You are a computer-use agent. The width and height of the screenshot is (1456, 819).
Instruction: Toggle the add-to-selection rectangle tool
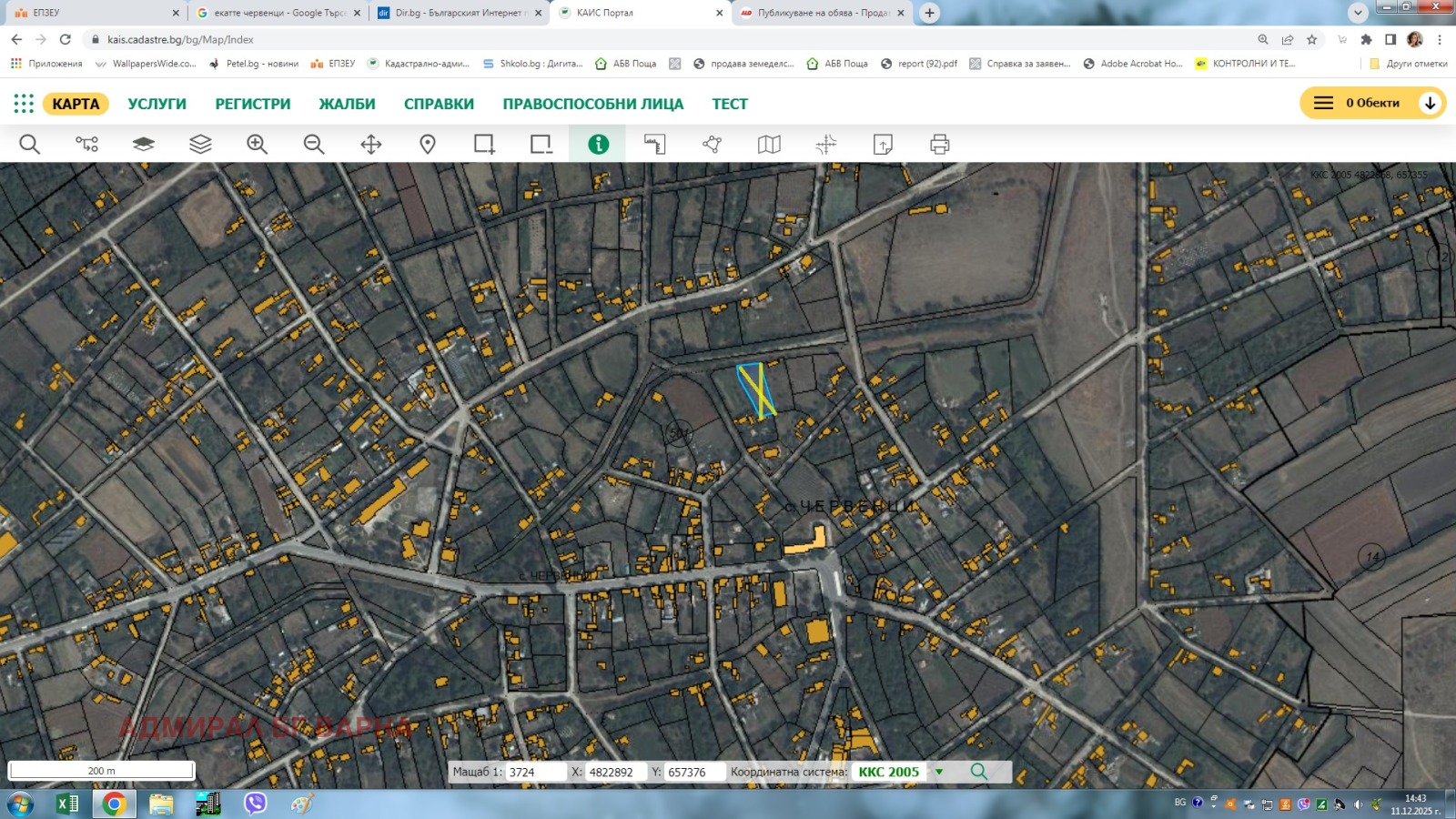click(484, 145)
